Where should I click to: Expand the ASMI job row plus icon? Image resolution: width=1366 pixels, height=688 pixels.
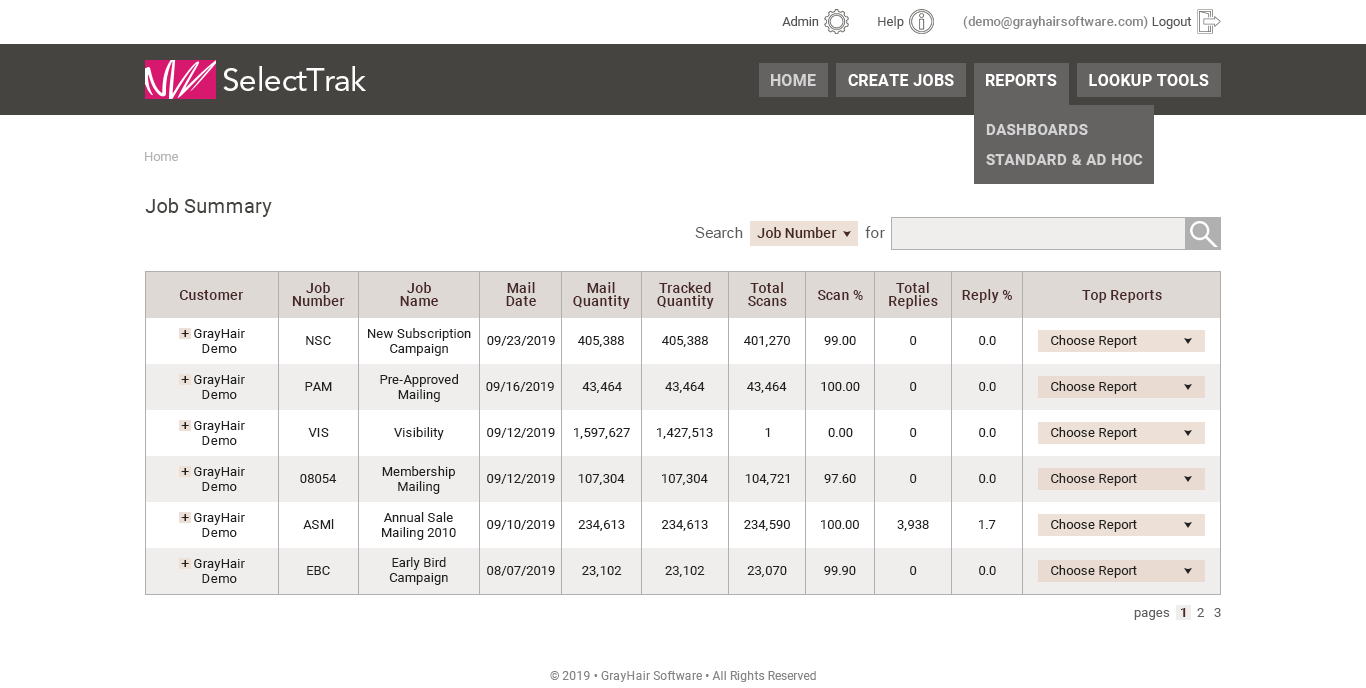point(185,518)
